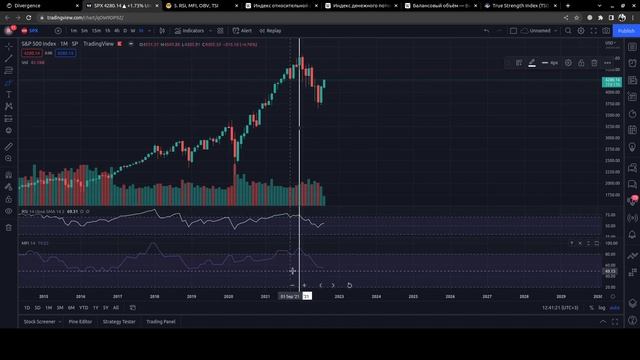
Task: Create an Alert
Action: pyautogui.click(x=242, y=31)
